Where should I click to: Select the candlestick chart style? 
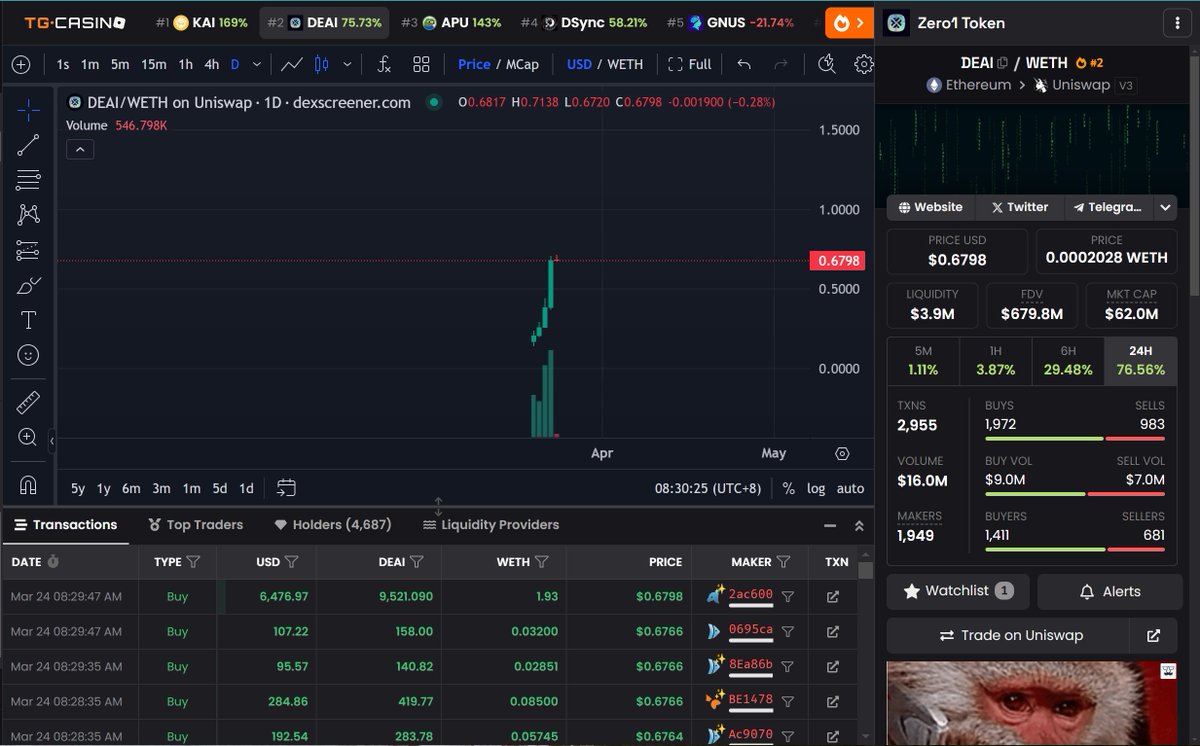[x=322, y=64]
